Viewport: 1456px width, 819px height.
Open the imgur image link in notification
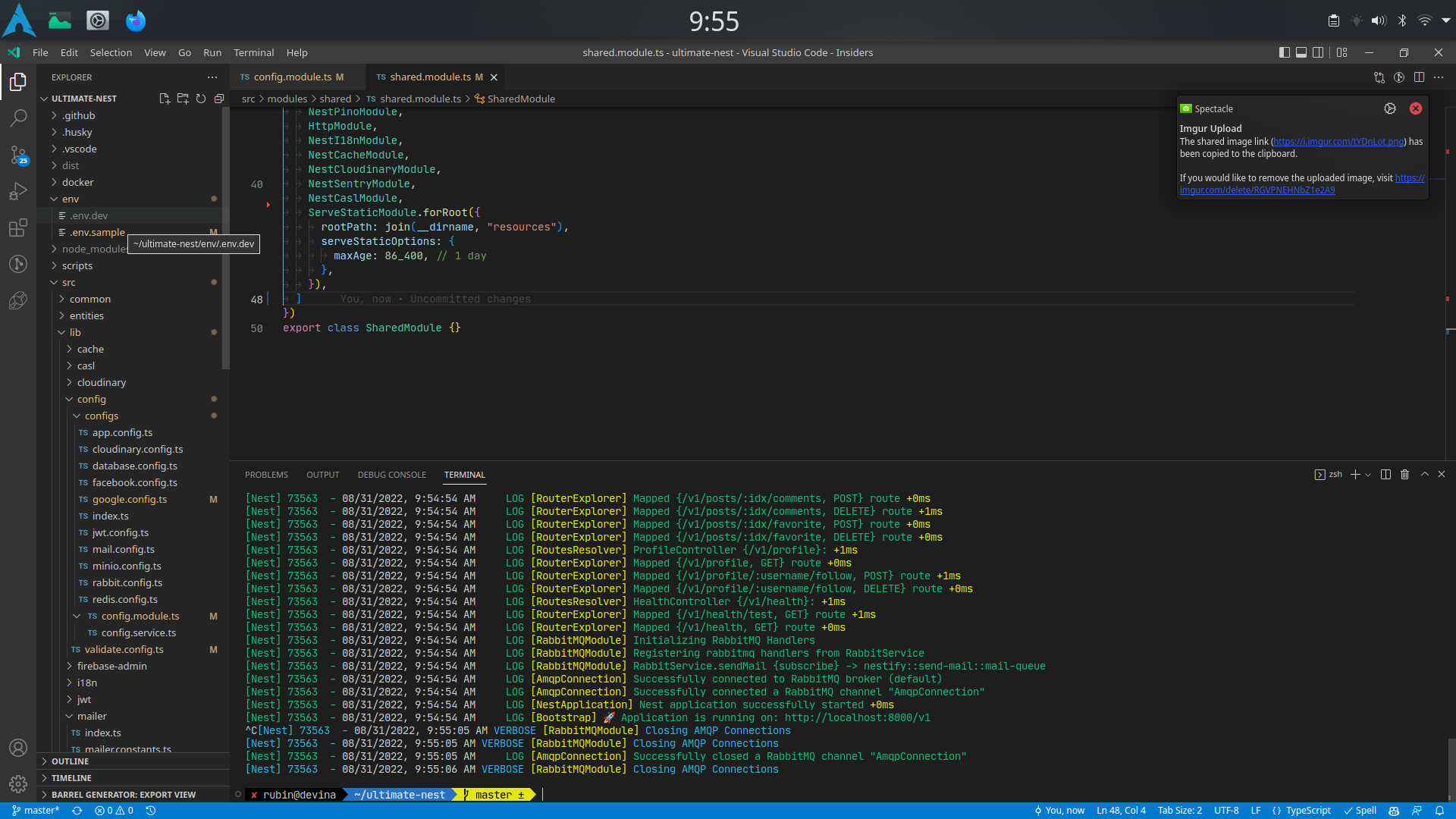point(1338,142)
